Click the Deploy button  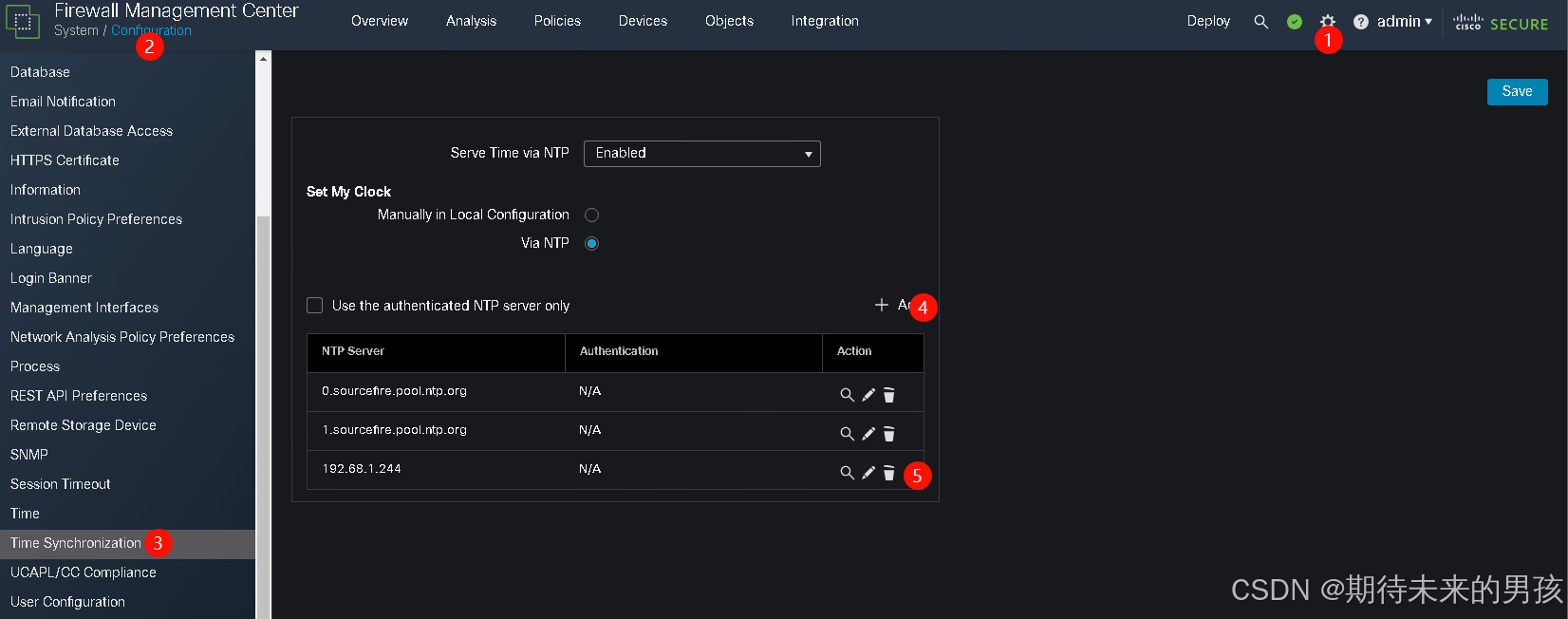pos(1208,21)
